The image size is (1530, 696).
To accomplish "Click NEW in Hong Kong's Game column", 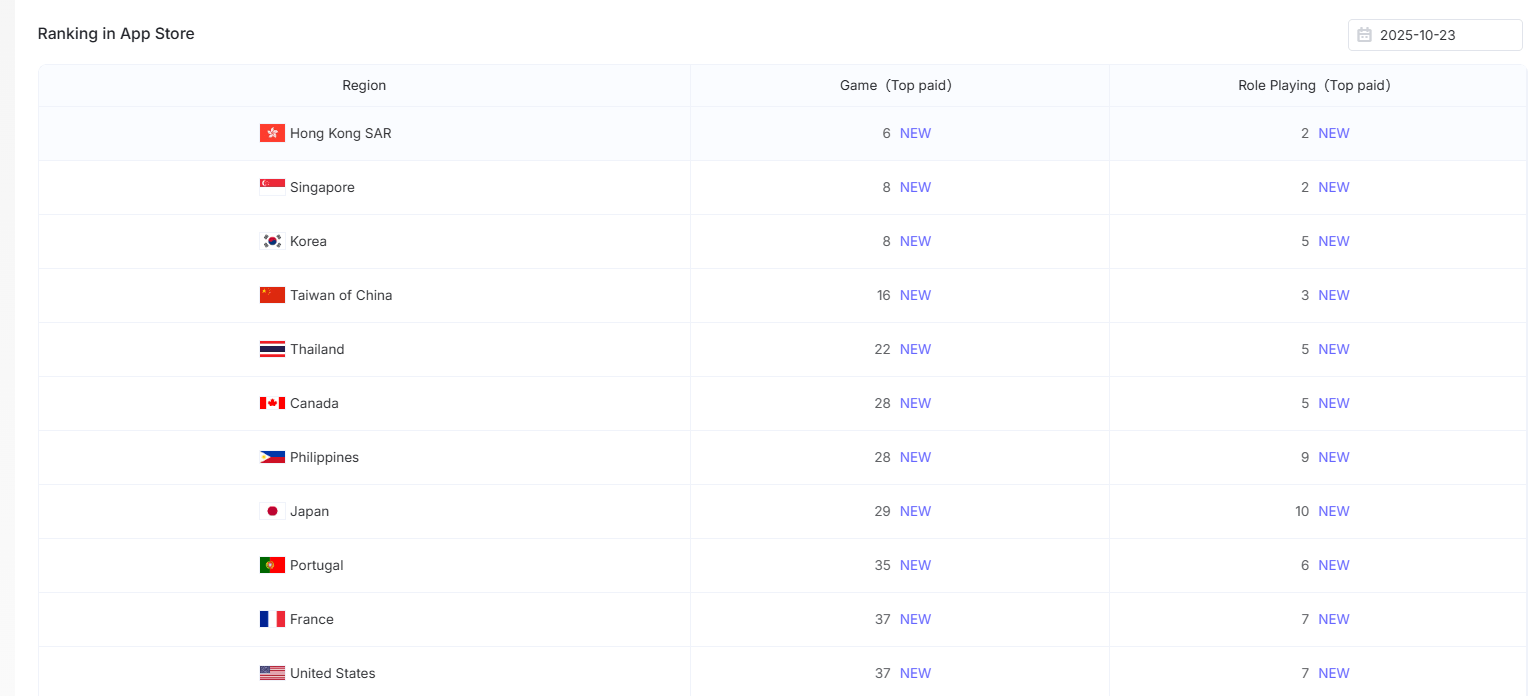I will point(915,133).
